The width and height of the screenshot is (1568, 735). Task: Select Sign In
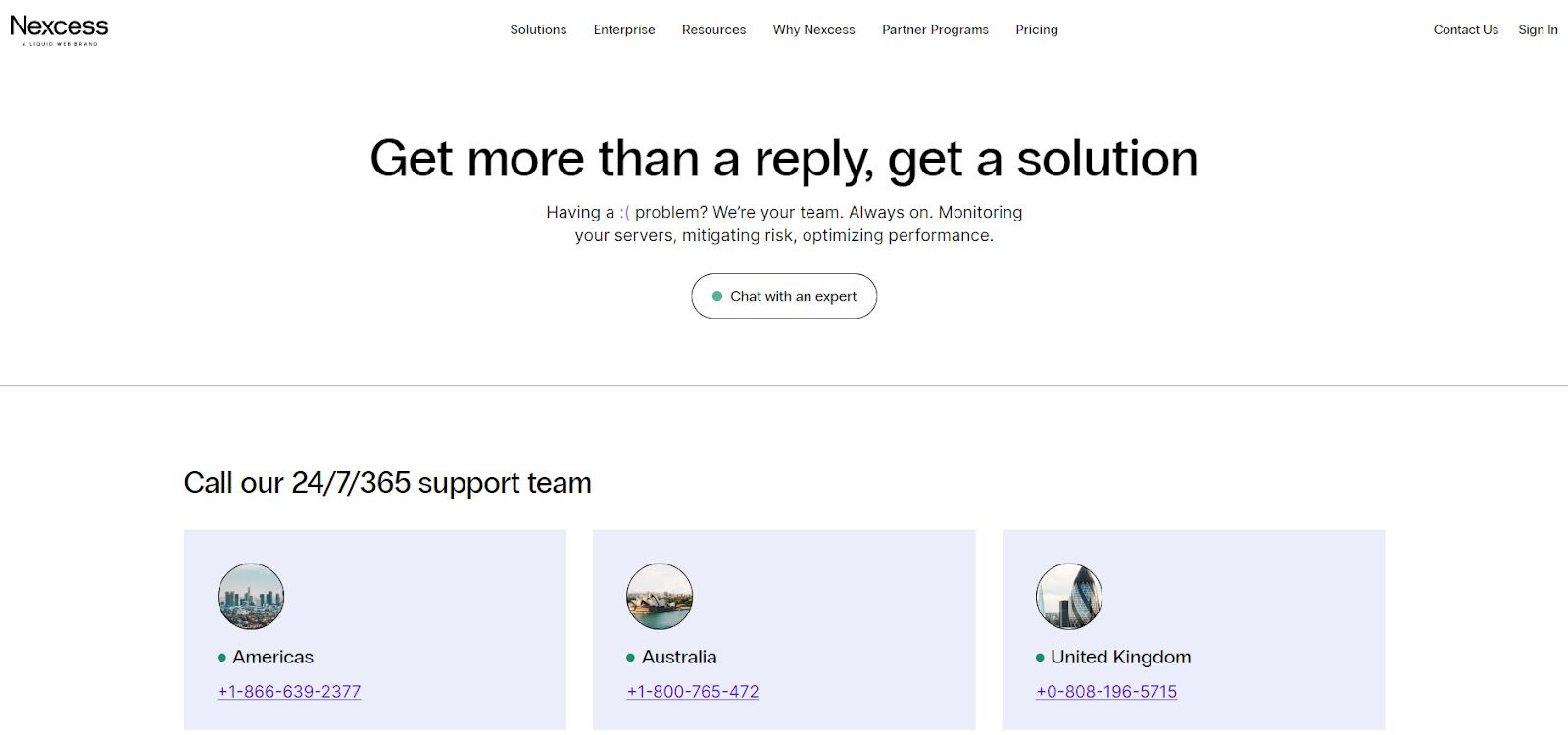click(x=1537, y=29)
